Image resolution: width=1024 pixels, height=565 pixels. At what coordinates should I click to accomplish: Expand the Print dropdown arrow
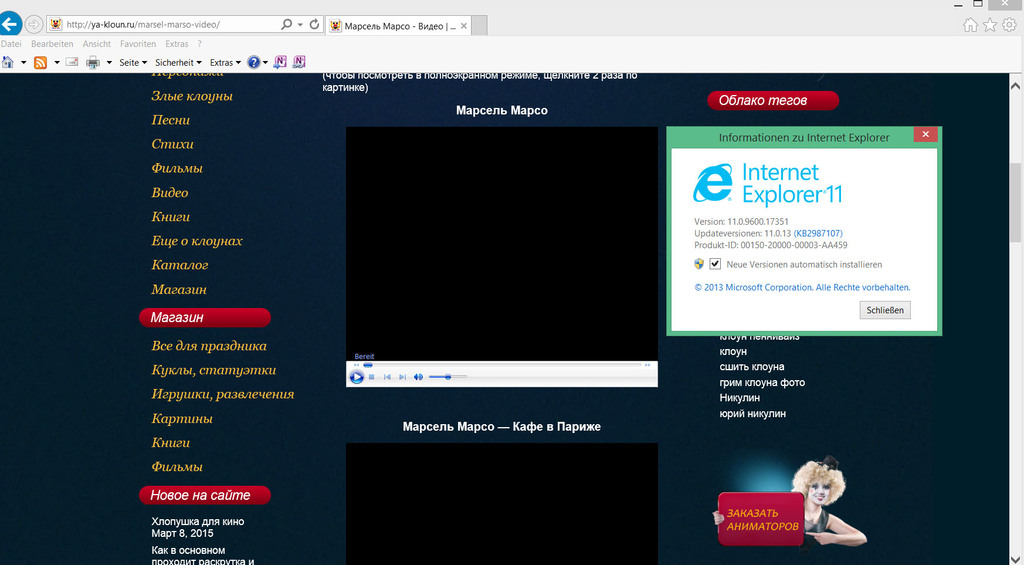click(x=109, y=63)
